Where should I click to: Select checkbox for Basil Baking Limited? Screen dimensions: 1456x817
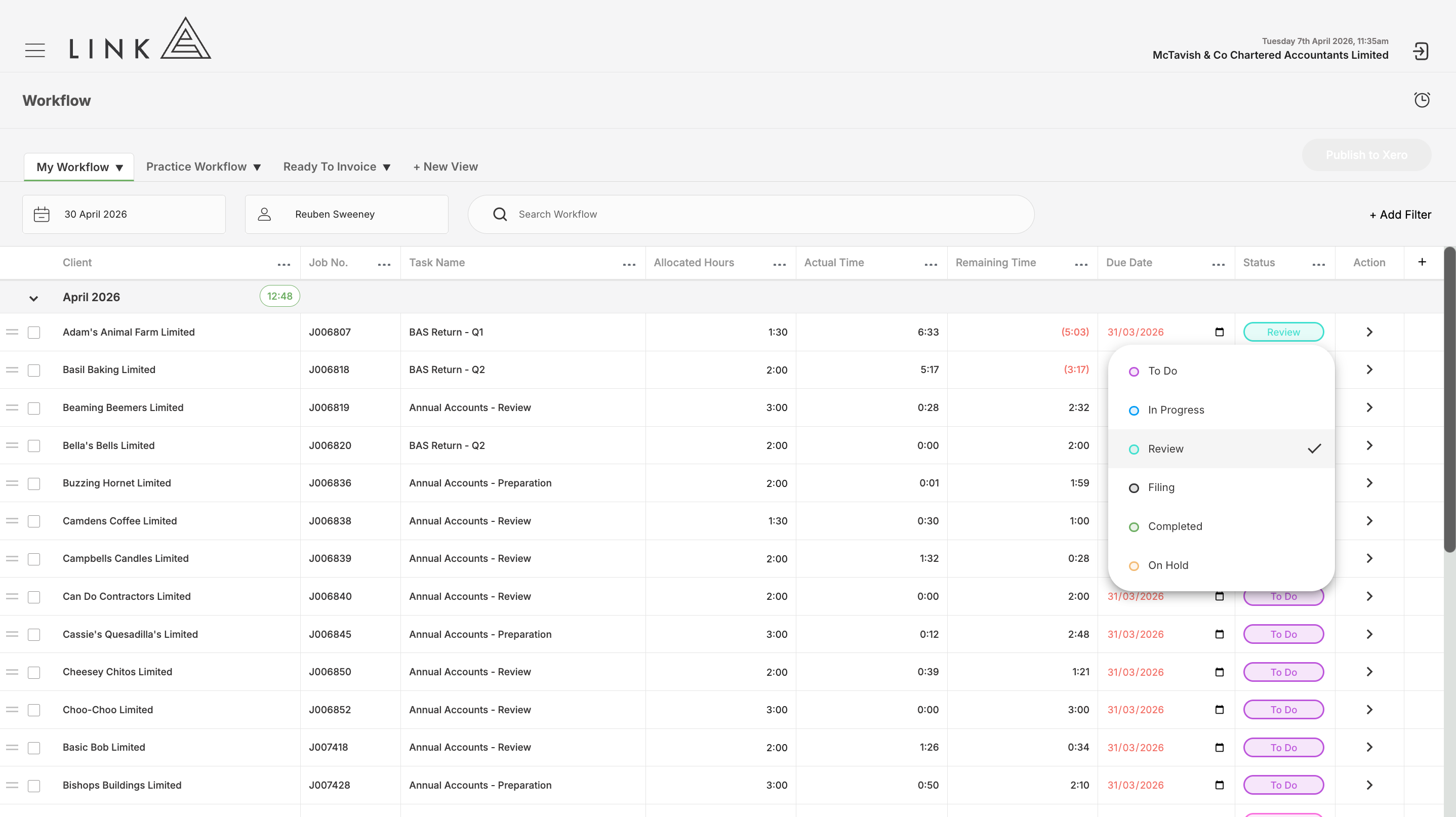34,370
